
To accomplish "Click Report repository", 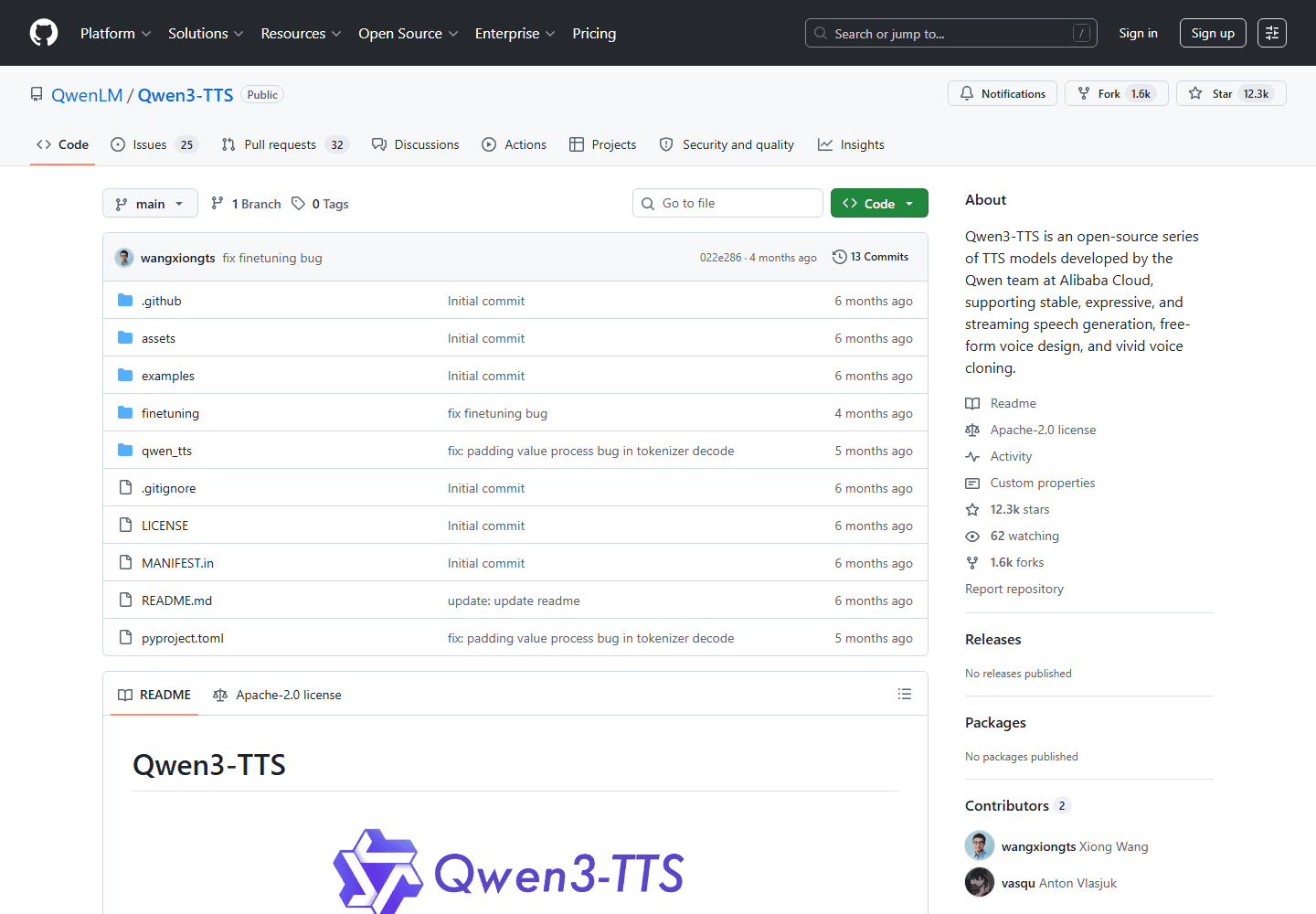I will (1014, 589).
